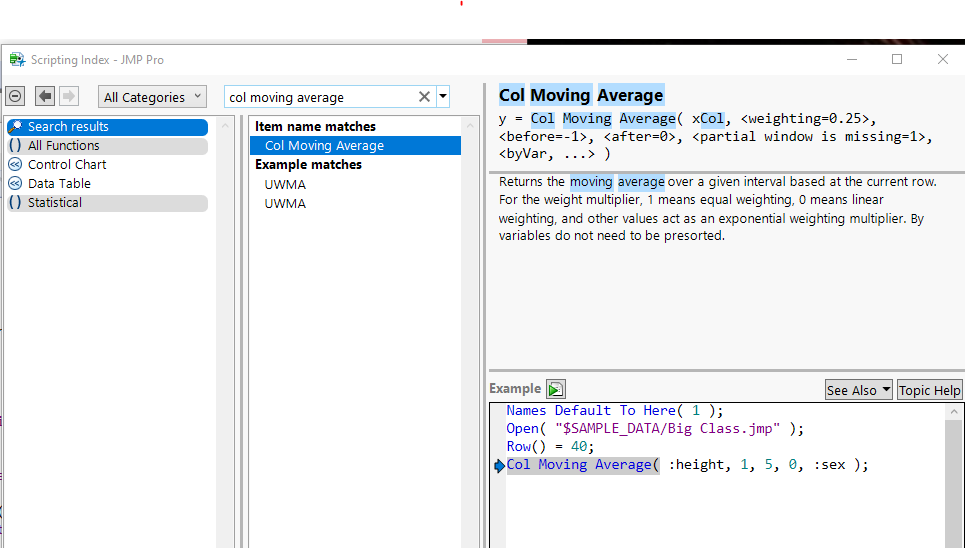Expand the search options dropdown arrow

tap(443, 97)
